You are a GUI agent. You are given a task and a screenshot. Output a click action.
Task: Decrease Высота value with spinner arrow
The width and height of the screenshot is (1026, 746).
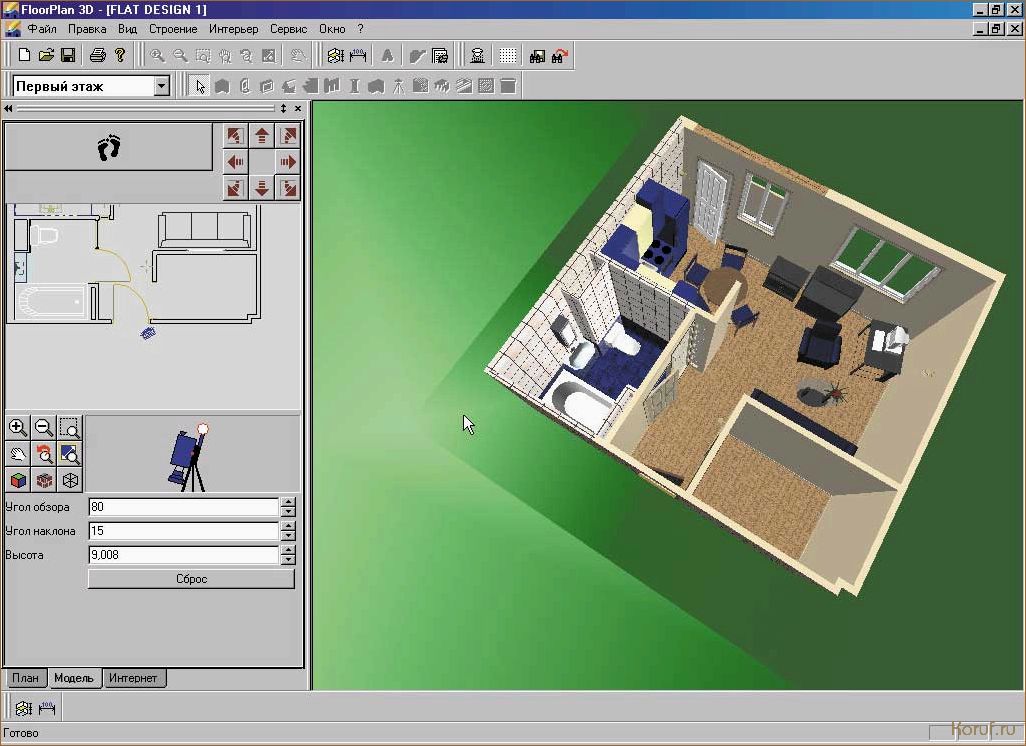tap(288, 560)
